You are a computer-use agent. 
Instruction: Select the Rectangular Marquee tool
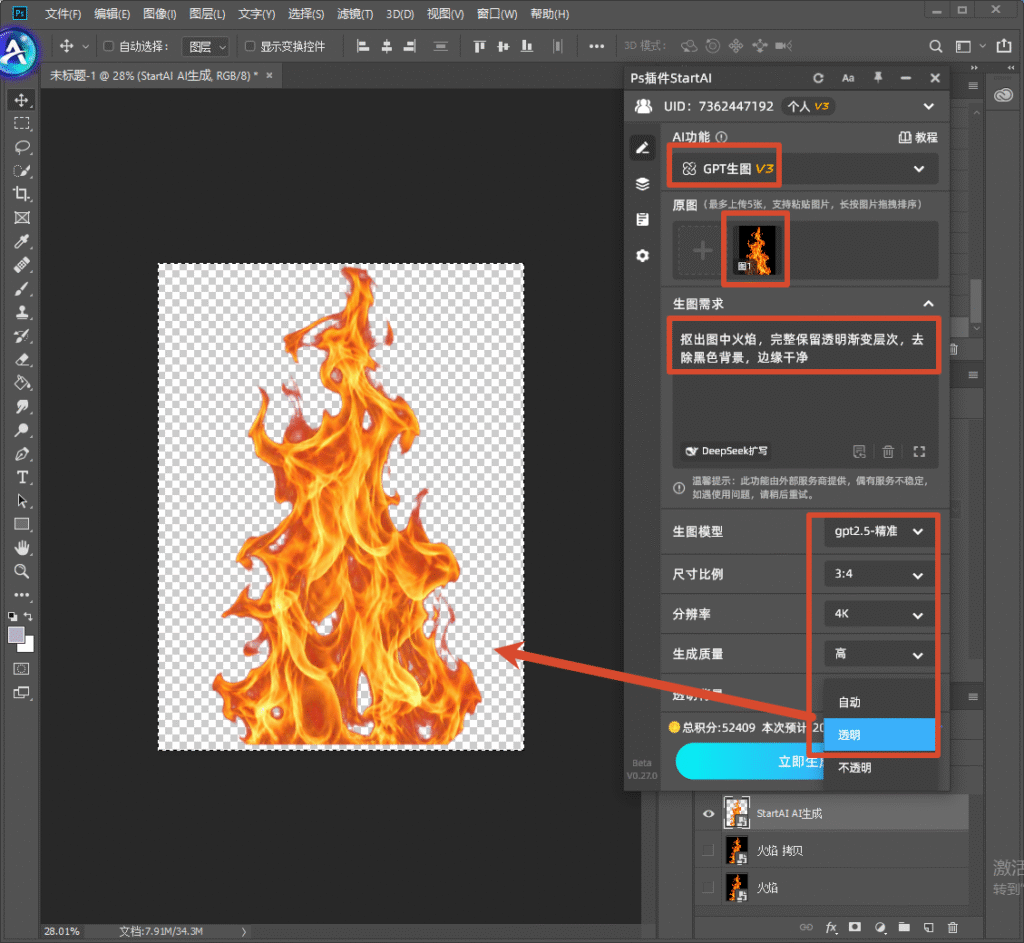pyautogui.click(x=22, y=123)
